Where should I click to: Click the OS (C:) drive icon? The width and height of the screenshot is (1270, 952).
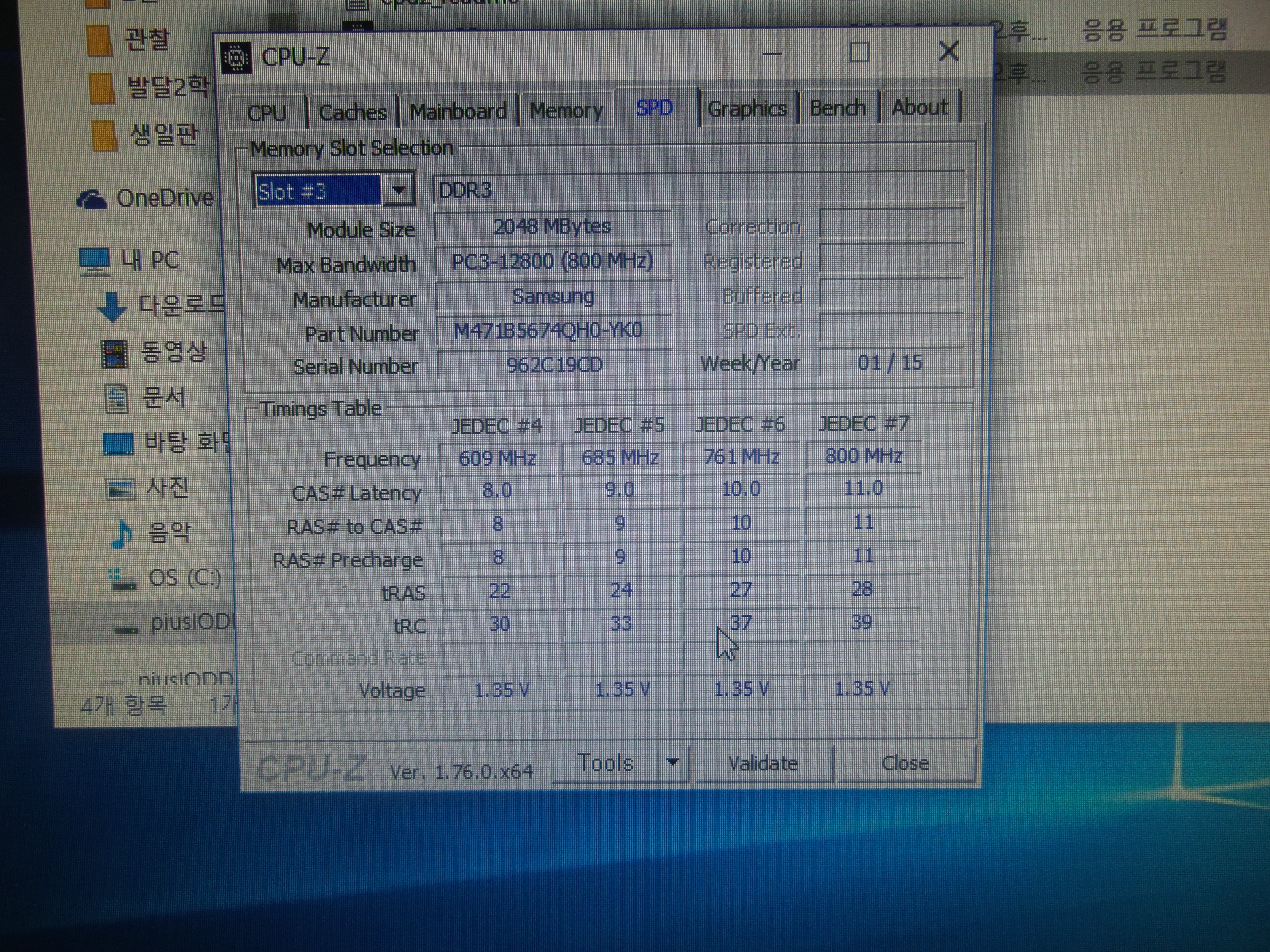(x=123, y=579)
